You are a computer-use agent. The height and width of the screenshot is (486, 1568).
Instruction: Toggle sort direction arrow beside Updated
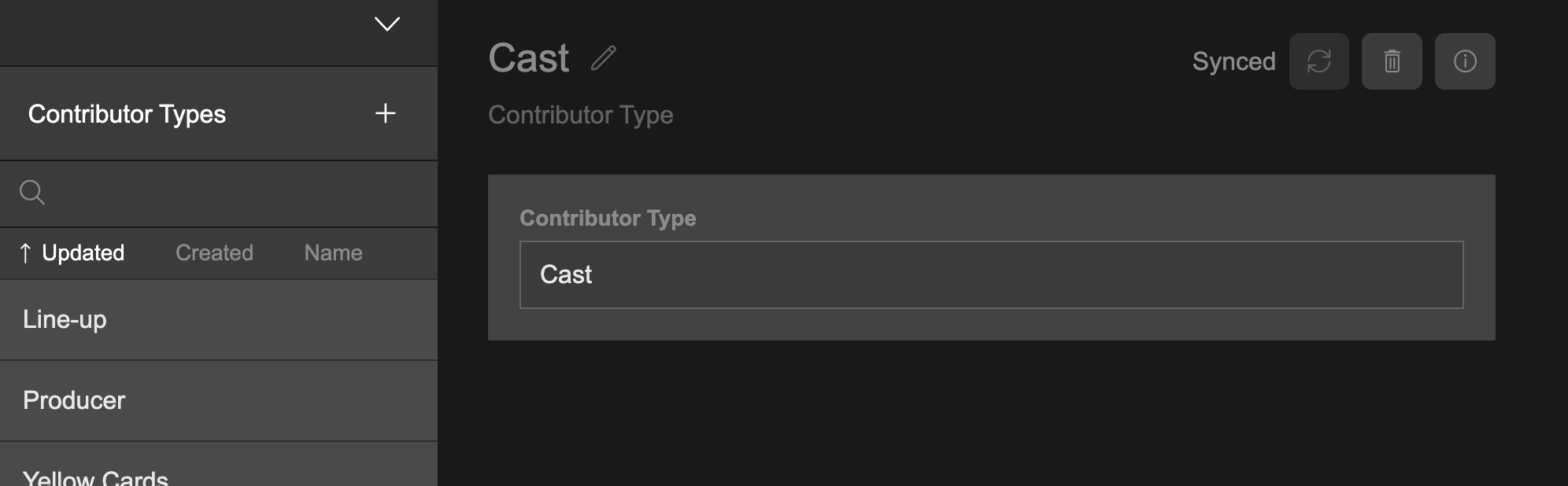25,253
